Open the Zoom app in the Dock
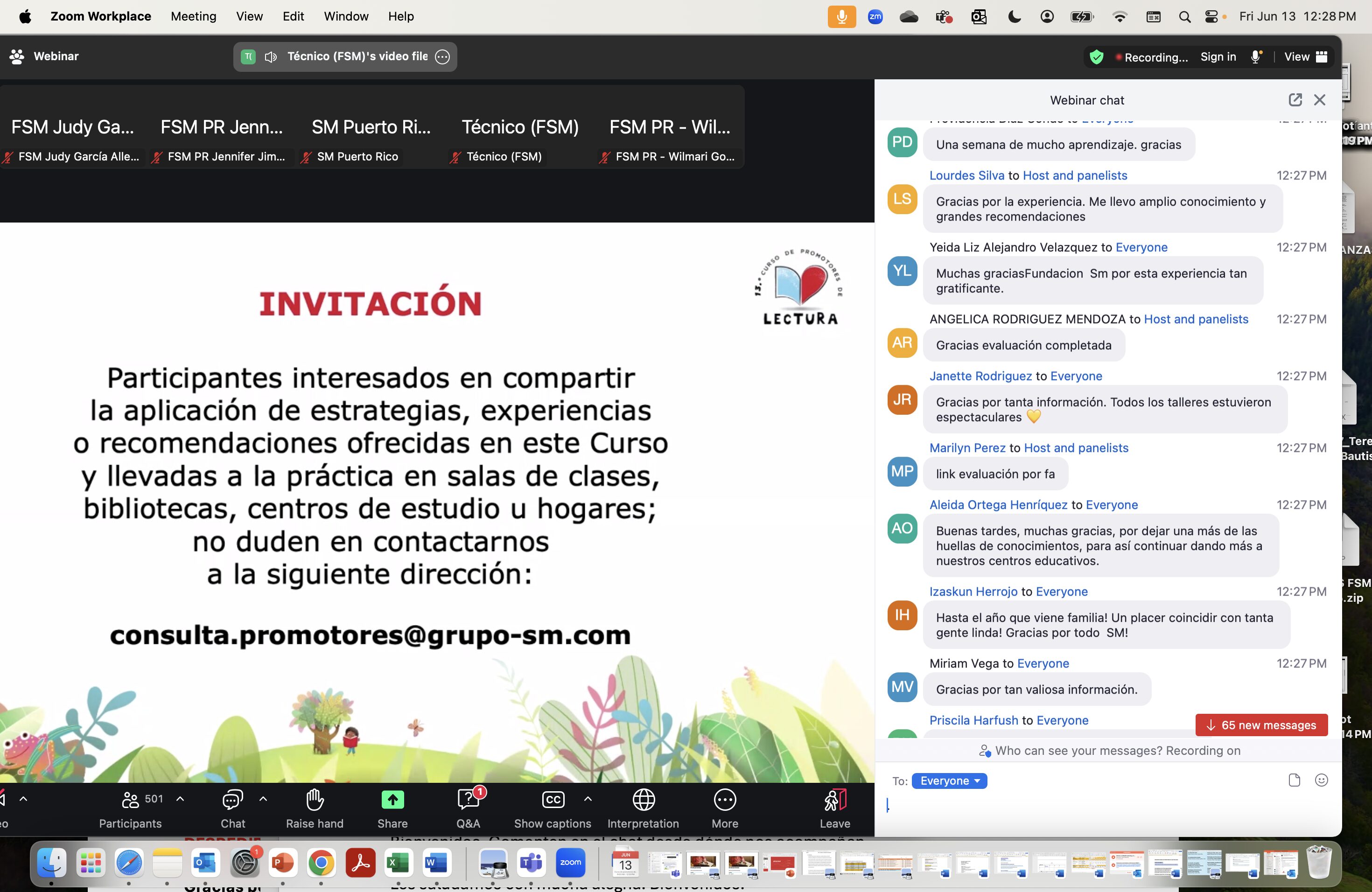The width and height of the screenshot is (1372, 892). coord(570,863)
